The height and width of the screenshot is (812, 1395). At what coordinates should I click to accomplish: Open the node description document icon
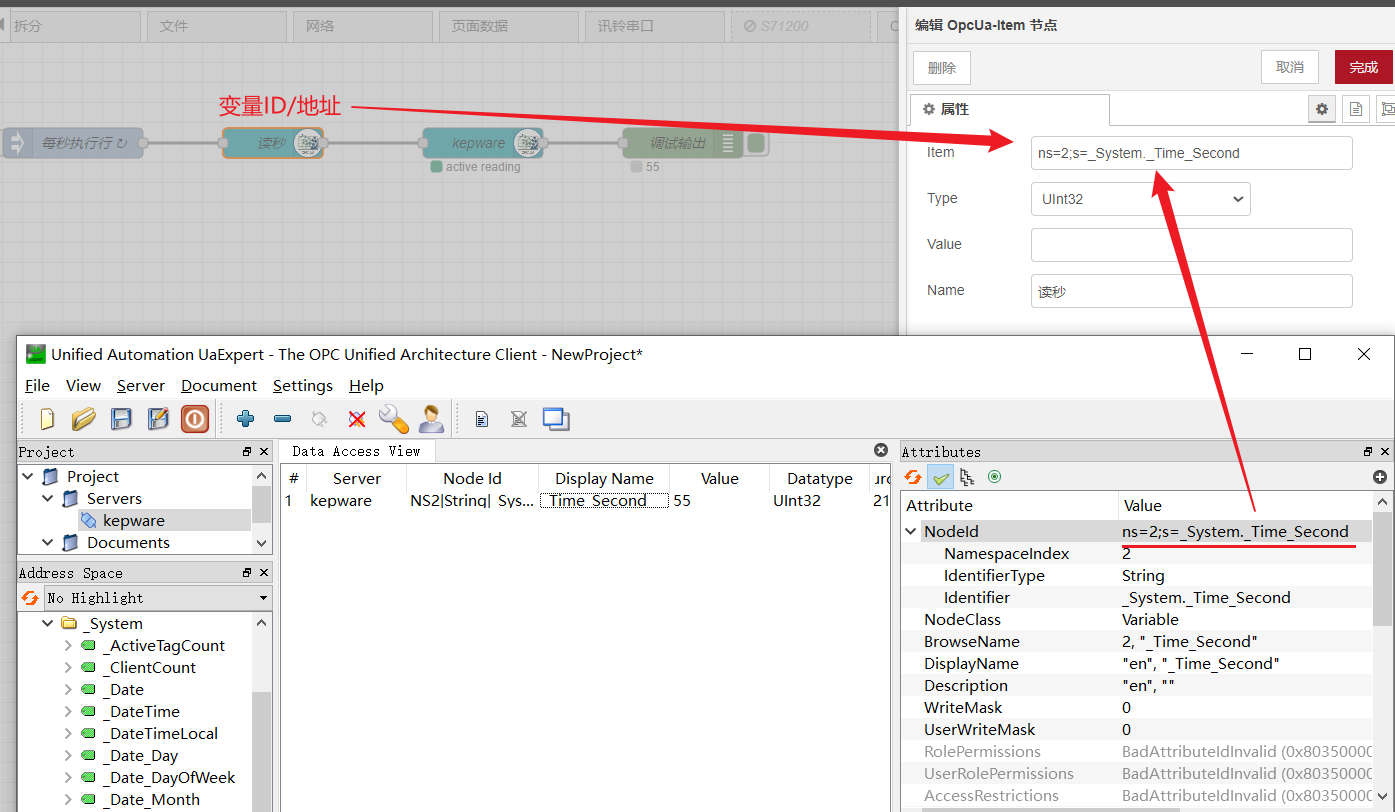coord(1355,109)
